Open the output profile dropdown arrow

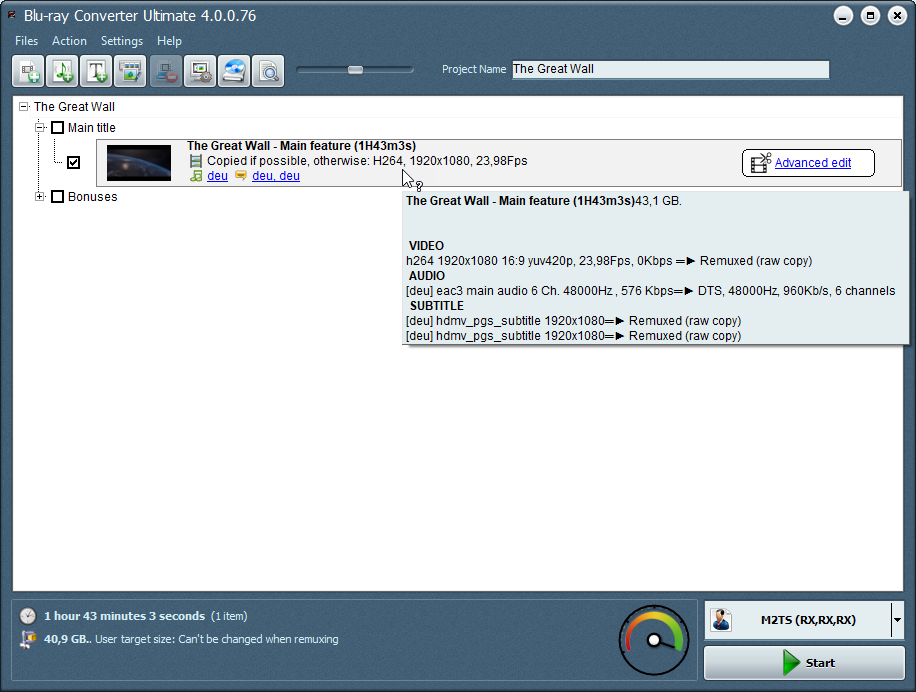coord(897,620)
